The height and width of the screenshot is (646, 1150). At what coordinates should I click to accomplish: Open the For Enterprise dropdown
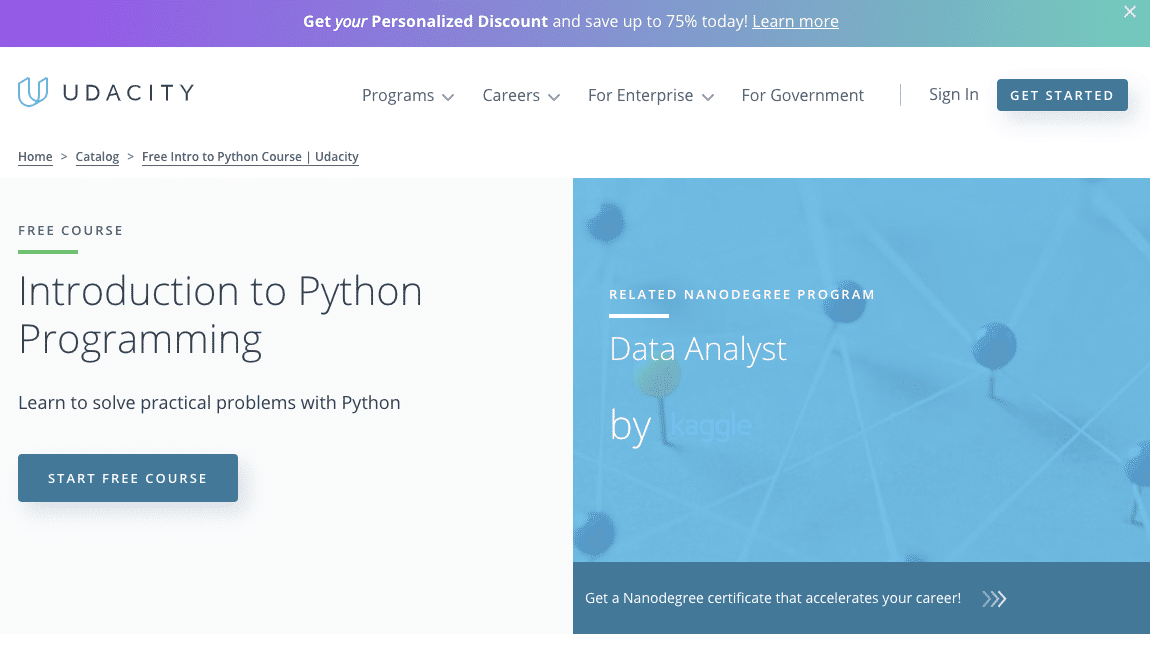point(650,95)
